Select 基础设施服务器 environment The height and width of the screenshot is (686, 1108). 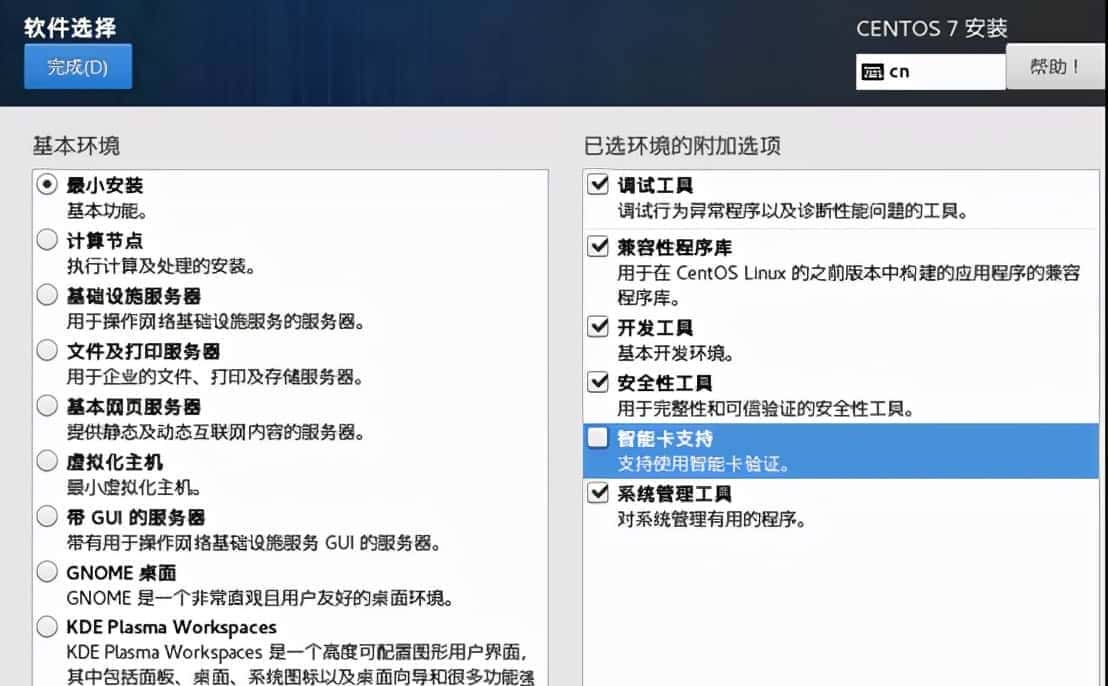coord(45,294)
